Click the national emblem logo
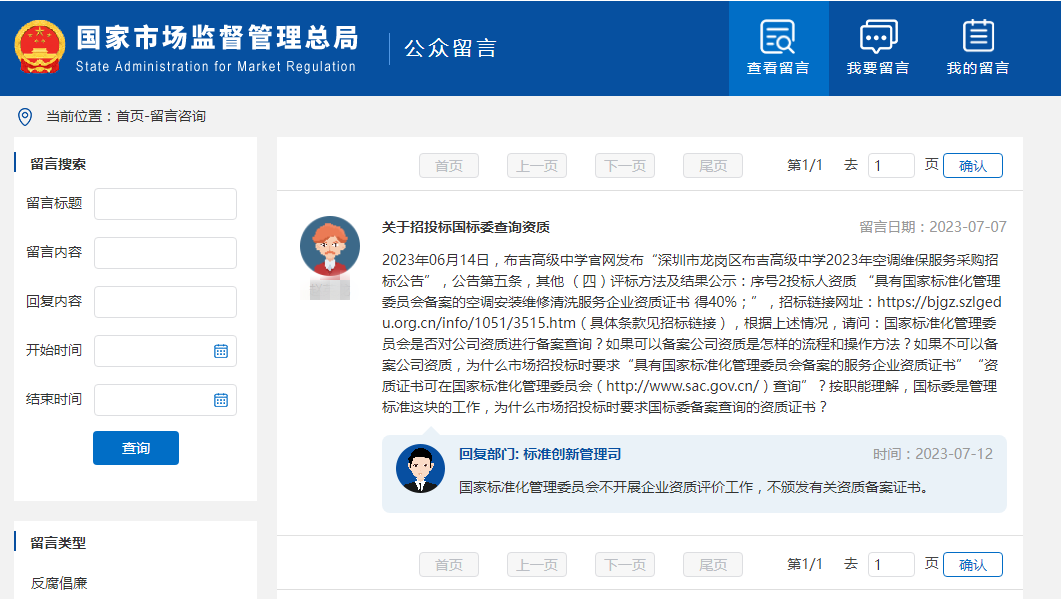Viewport: 1061px width, 599px height. (40, 47)
